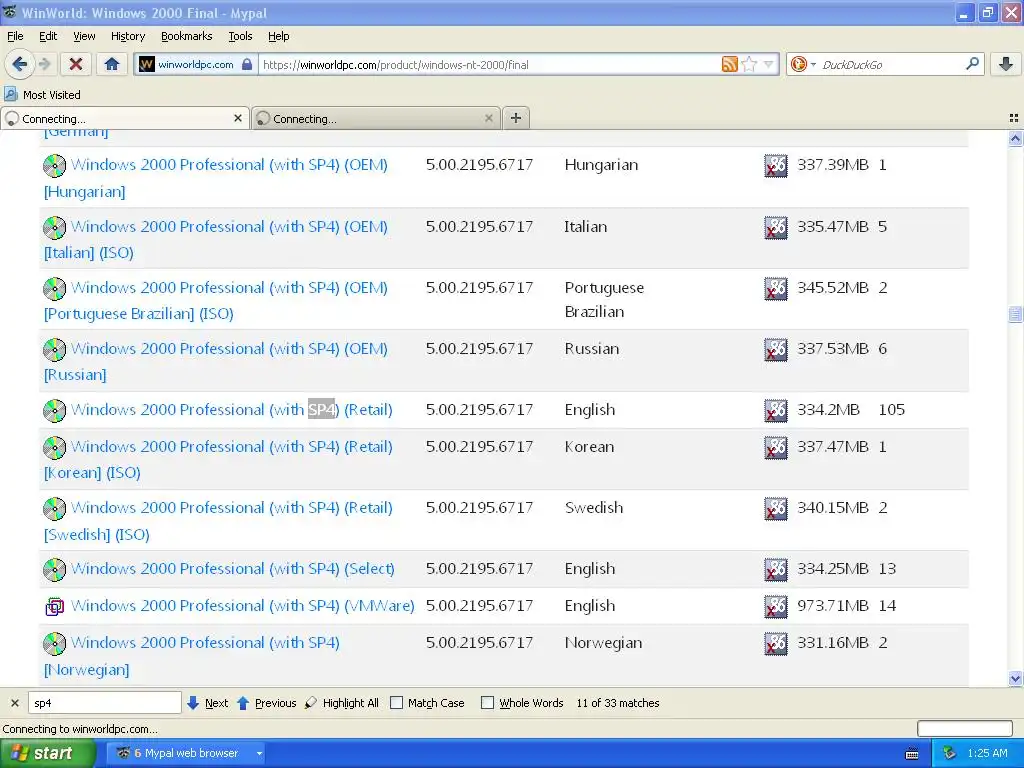The image size is (1024, 768).
Task: Open the Home page button
Action: click(x=112, y=64)
